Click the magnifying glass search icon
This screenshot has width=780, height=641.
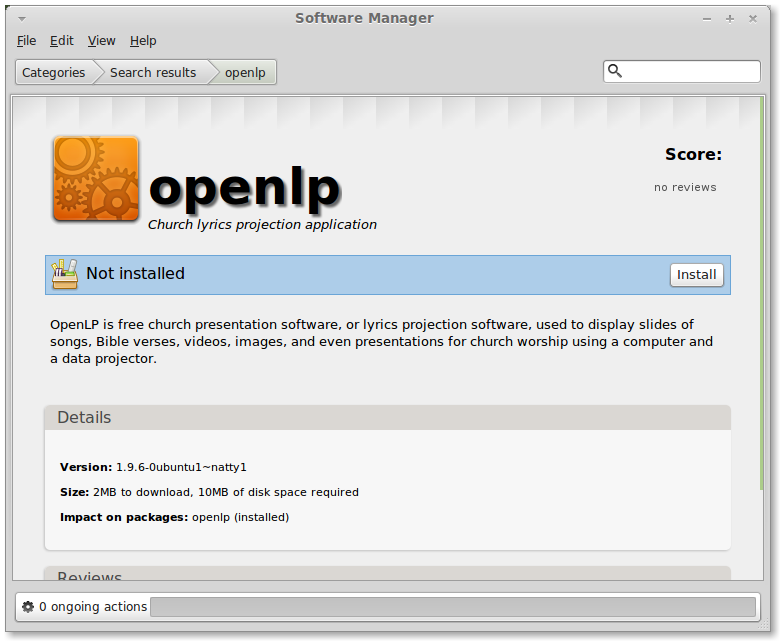[x=615, y=71]
